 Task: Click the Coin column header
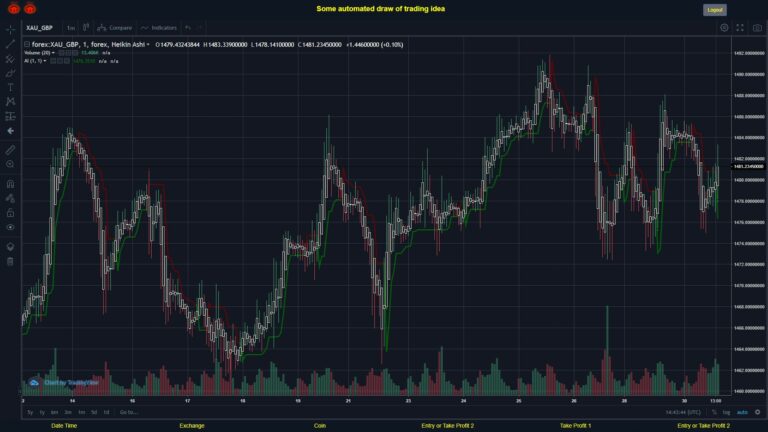tap(320, 426)
